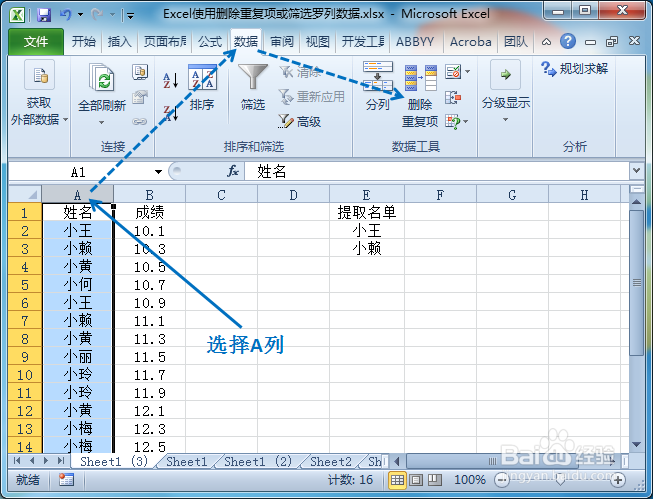This screenshot has height=499, width=653.
Task: Click the formula bar containing 姓名
Action: (x=436, y=171)
